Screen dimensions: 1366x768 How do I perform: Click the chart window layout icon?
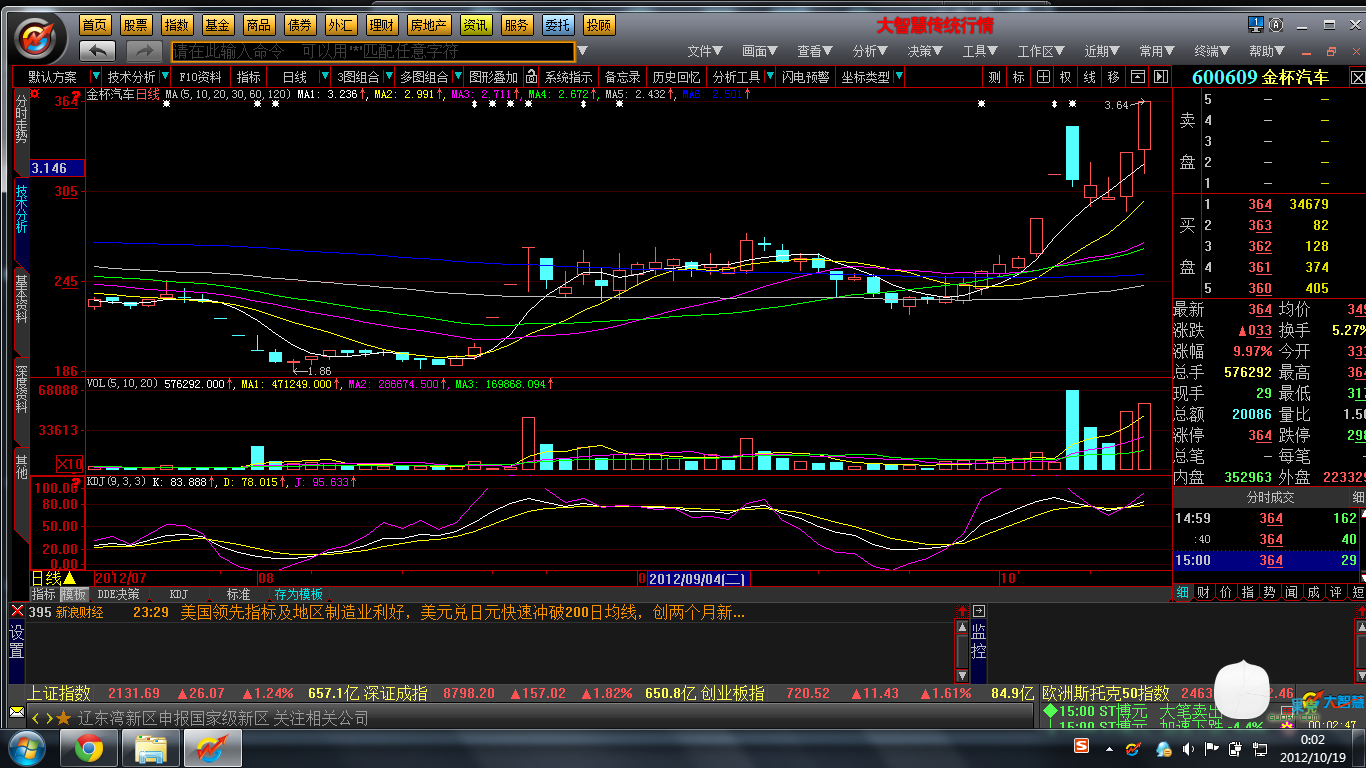1137,76
